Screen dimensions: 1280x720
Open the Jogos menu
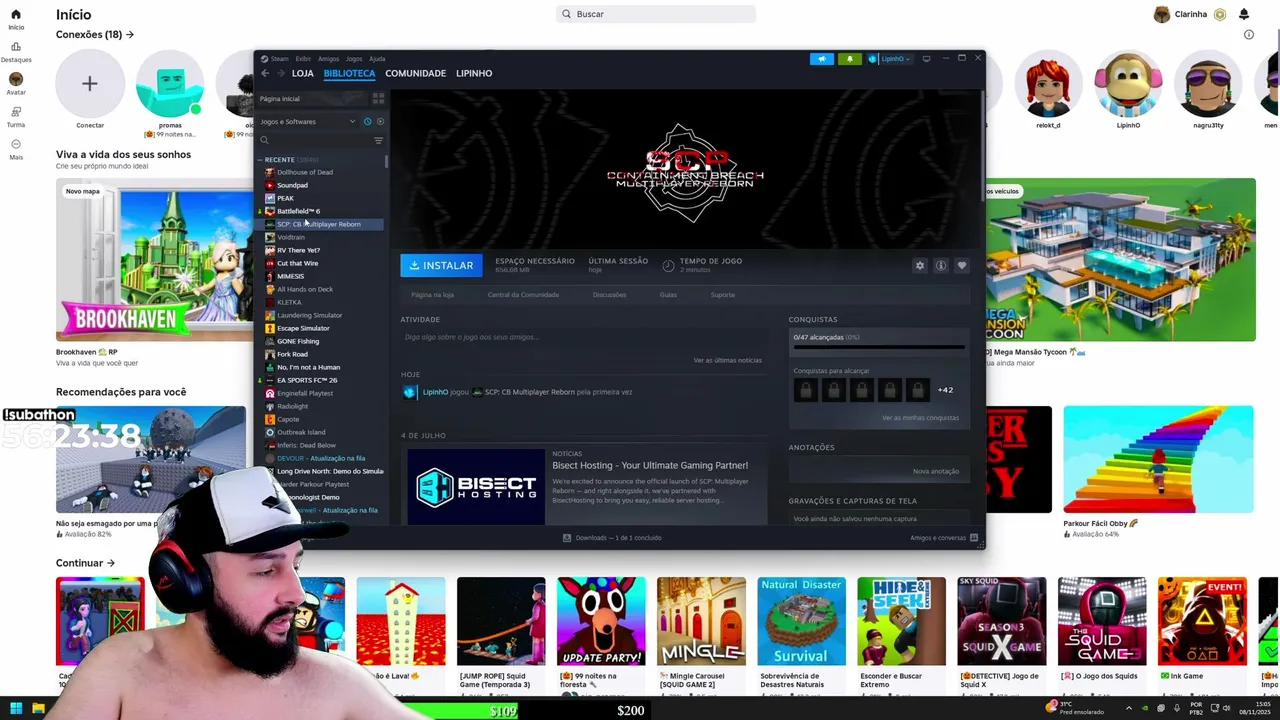coord(354,59)
